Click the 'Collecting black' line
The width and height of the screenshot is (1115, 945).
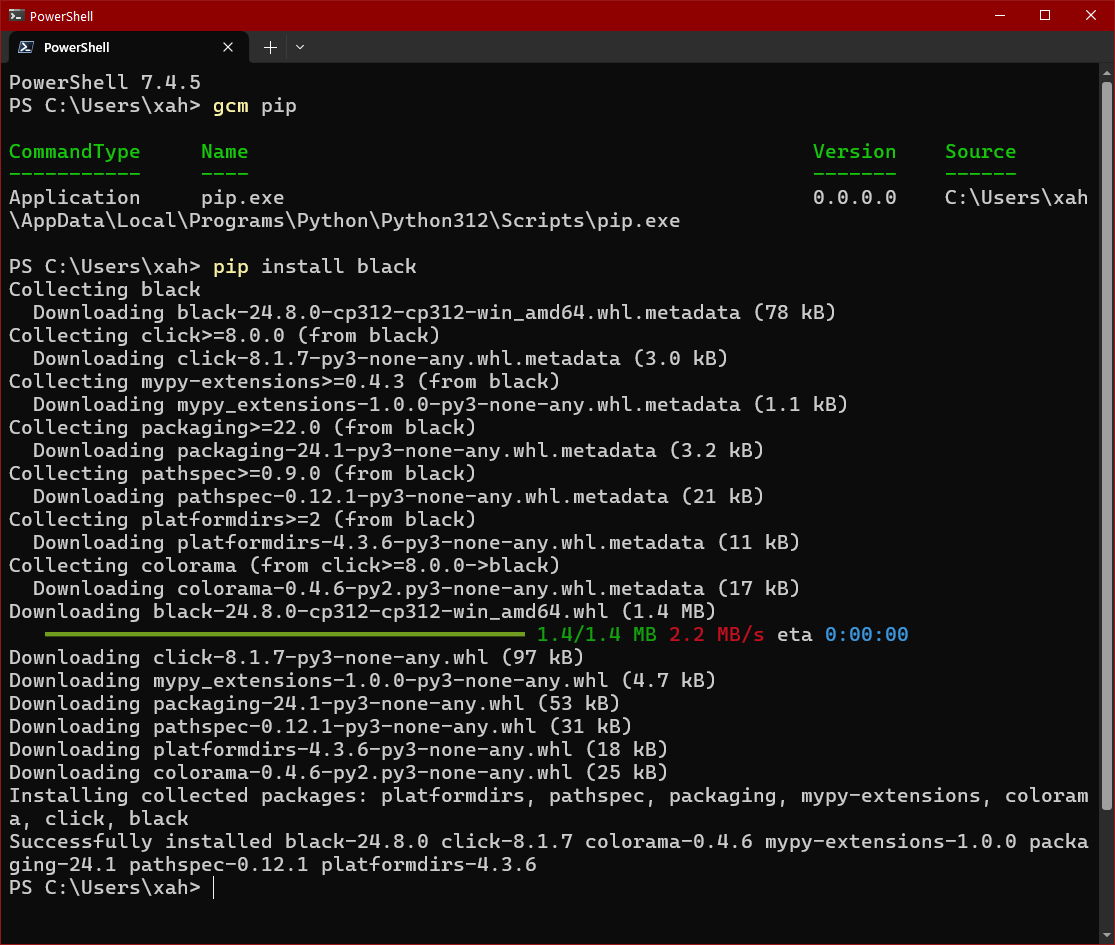click(x=105, y=289)
